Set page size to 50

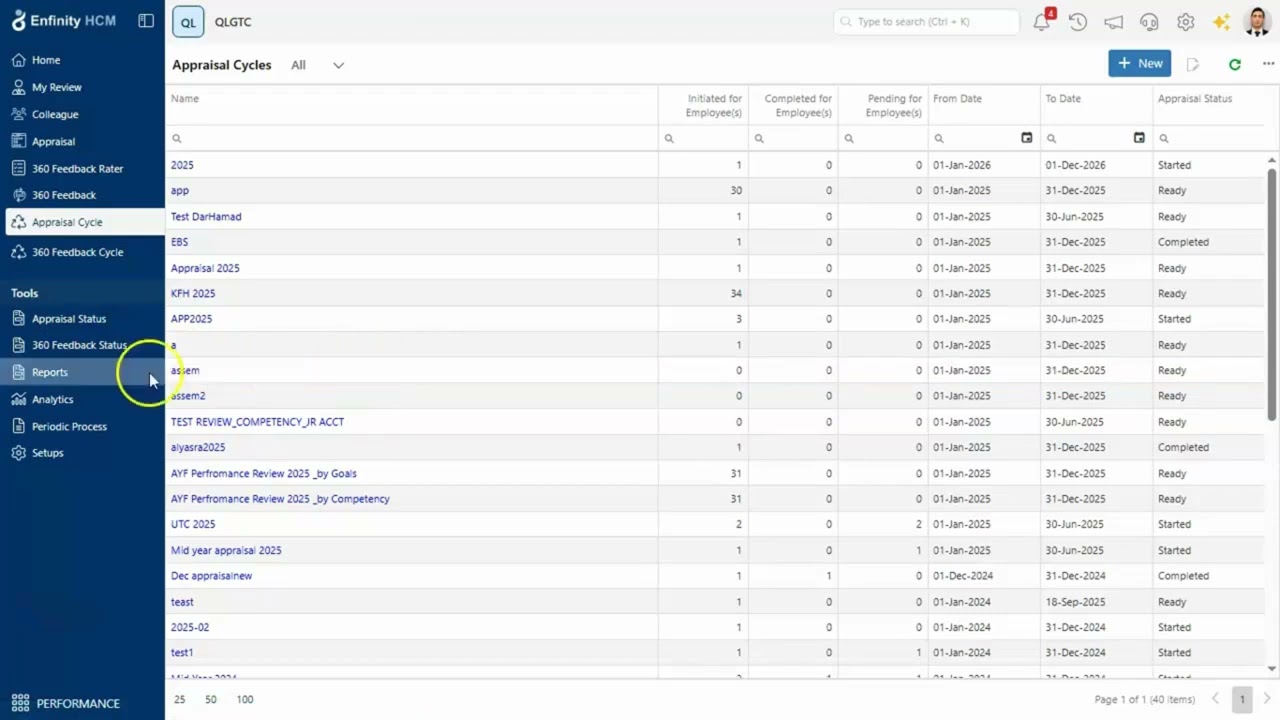[x=211, y=700]
